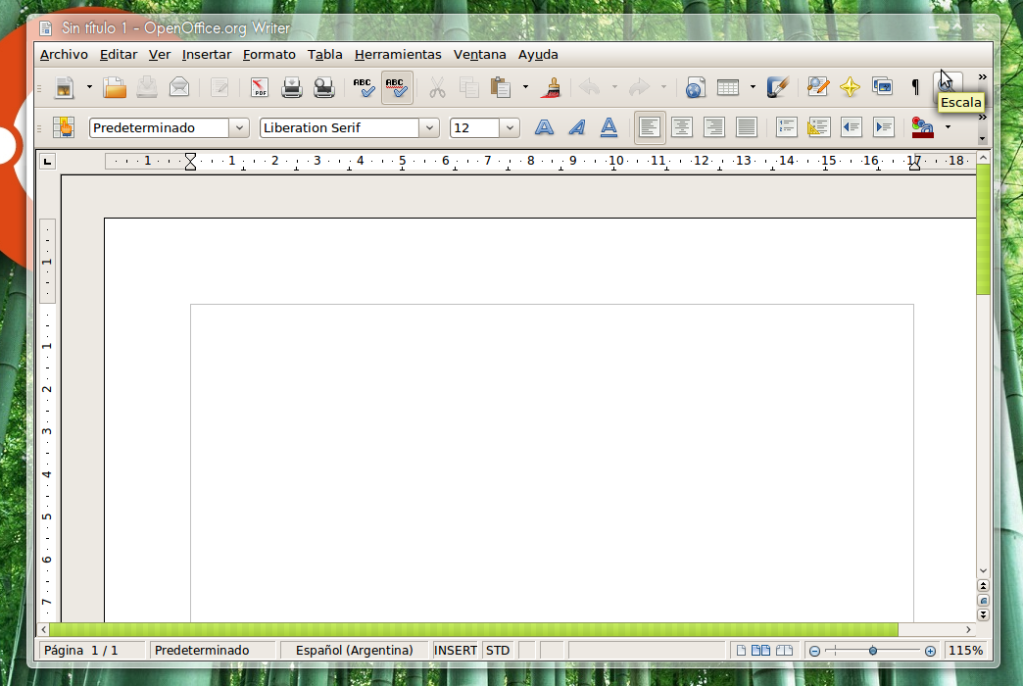This screenshot has width=1023, height=686.
Task: Open the Herramientas menu
Action: tap(398, 55)
